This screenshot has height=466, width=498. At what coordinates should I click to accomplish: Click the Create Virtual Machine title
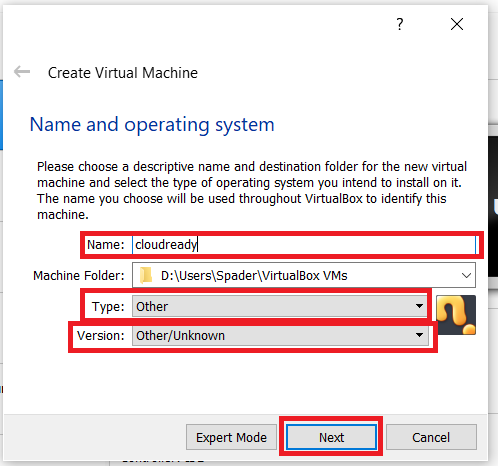coord(123,73)
